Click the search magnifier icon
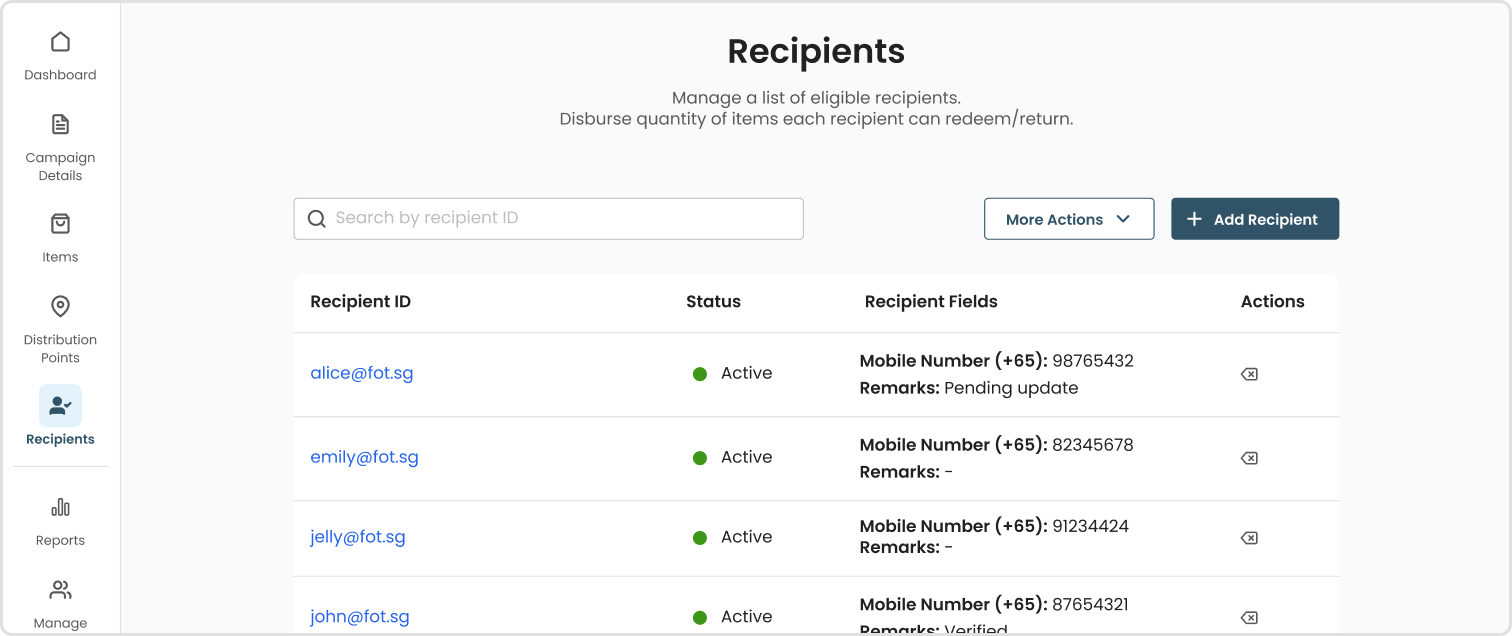Viewport: 1512px width, 636px height. 316,218
